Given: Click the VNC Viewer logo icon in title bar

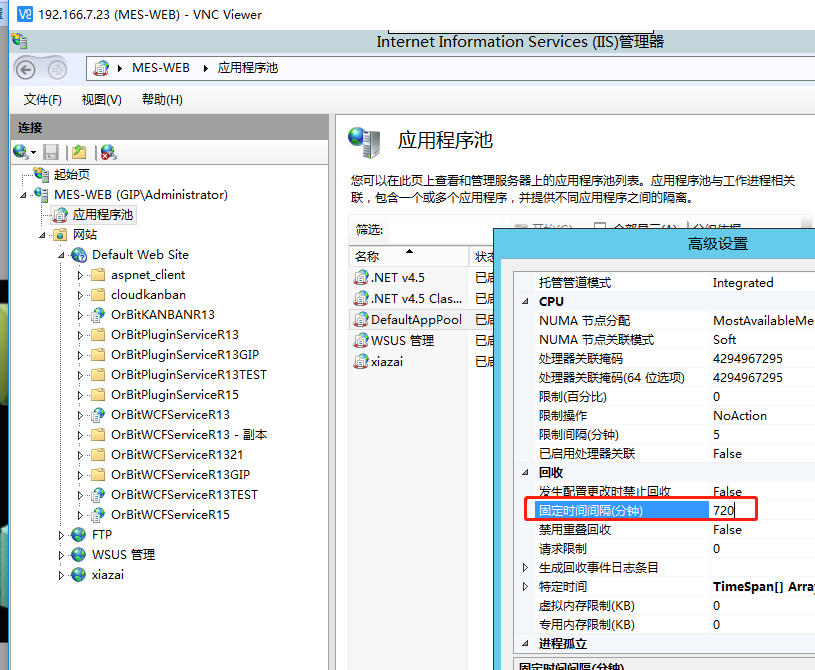Looking at the screenshot, I should point(25,14).
